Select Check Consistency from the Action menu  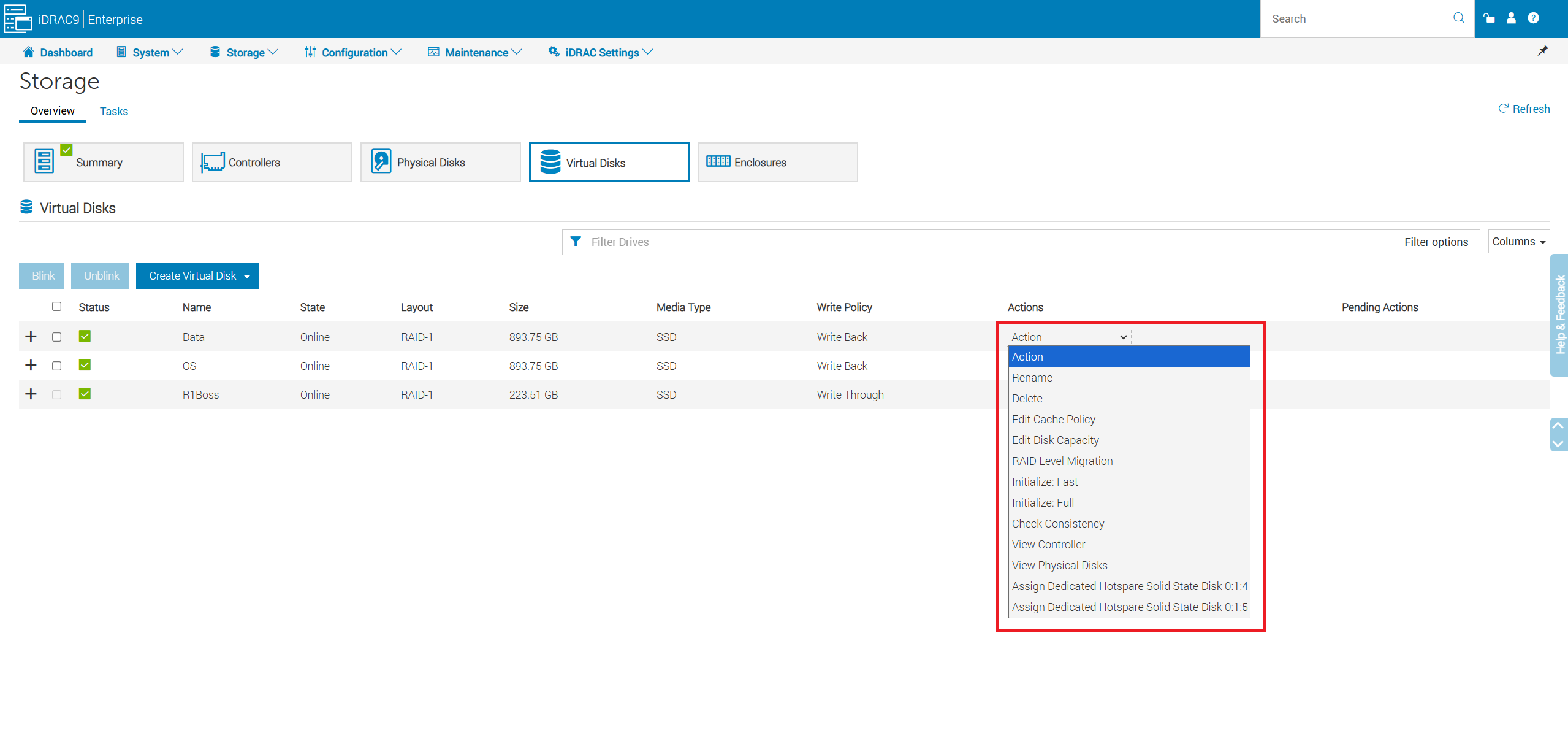1057,523
